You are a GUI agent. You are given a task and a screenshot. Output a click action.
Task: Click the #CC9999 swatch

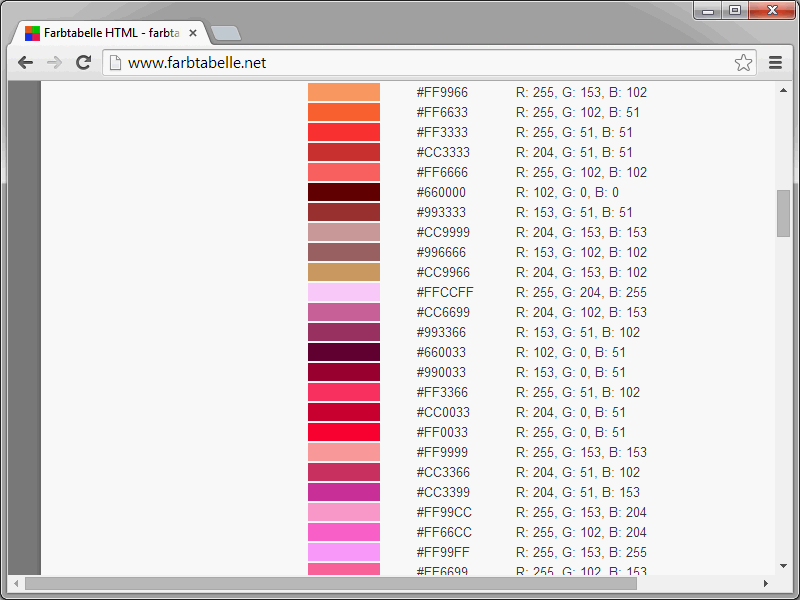tap(344, 232)
